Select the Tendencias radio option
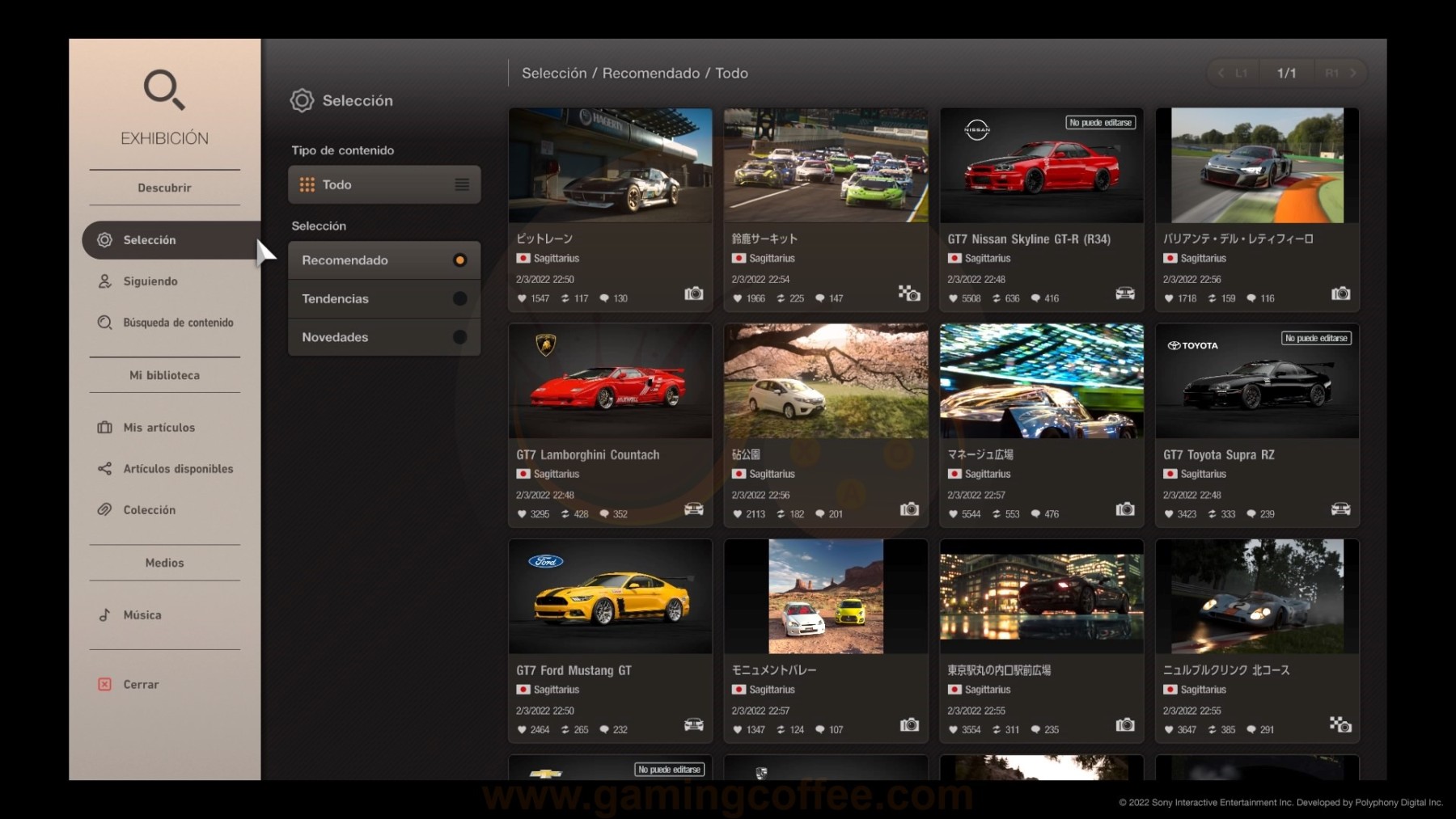The width and height of the screenshot is (1456, 819). click(384, 299)
